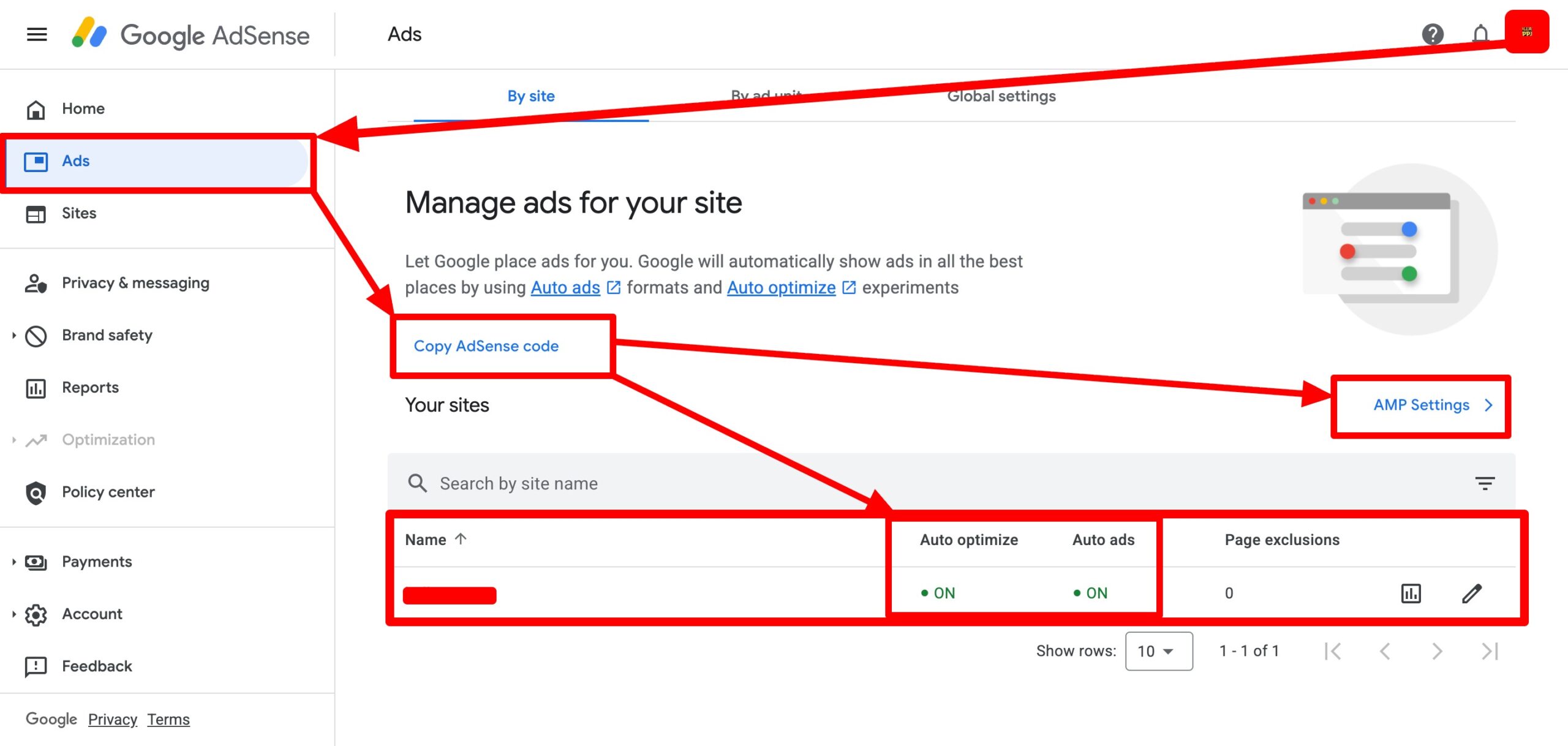This screenshot has width=1568, height=746.
Task: View site stats via the chart icon
Action: pyautogui.click(x=1411, y=593)
